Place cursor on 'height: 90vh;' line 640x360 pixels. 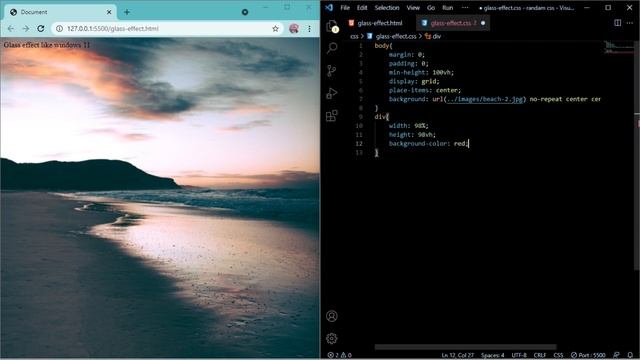click(x=412, y=135)
